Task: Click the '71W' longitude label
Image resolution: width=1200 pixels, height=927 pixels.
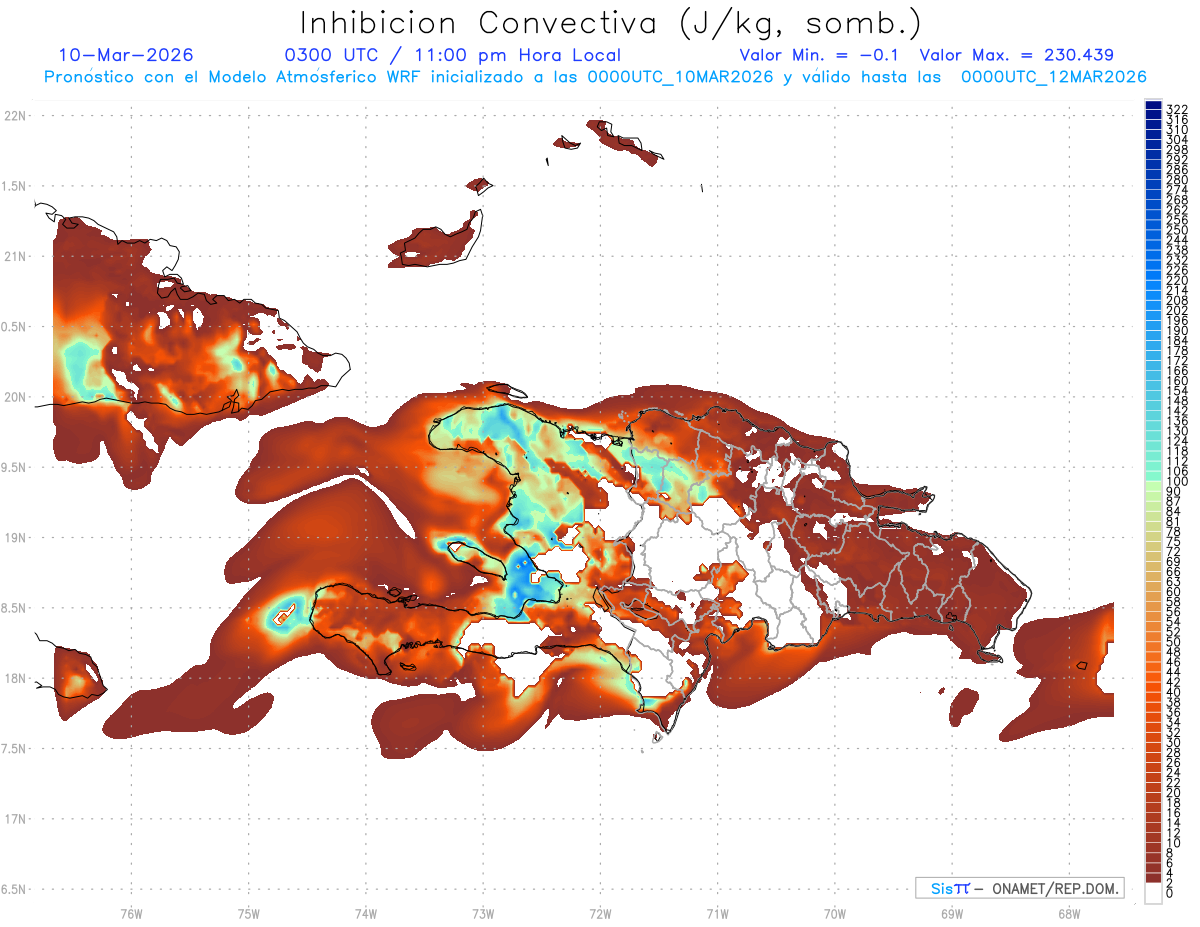Action: click(x=717, y=913)
